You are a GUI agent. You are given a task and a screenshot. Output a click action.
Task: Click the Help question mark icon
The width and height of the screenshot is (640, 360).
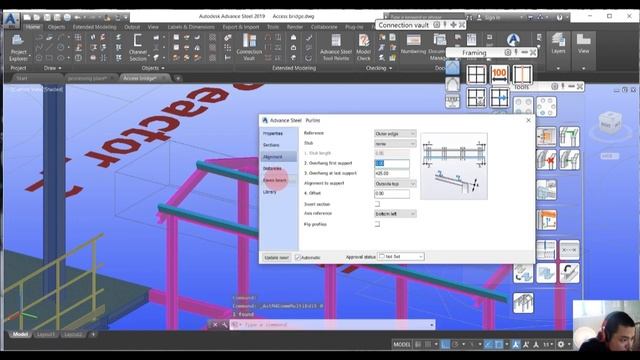click(x=559, y=17)
